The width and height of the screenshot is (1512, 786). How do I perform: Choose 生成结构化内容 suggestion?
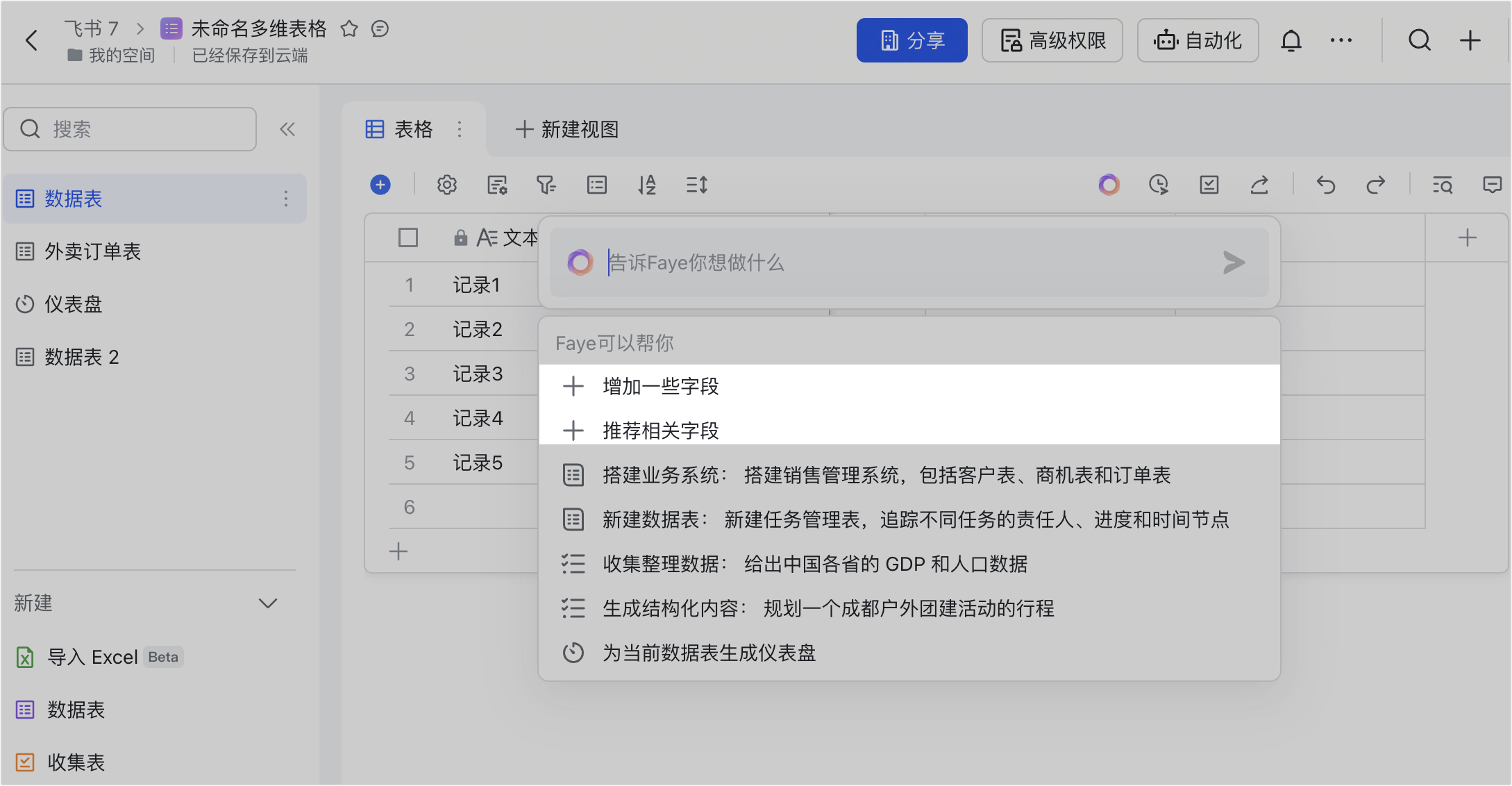click(909, 608)
